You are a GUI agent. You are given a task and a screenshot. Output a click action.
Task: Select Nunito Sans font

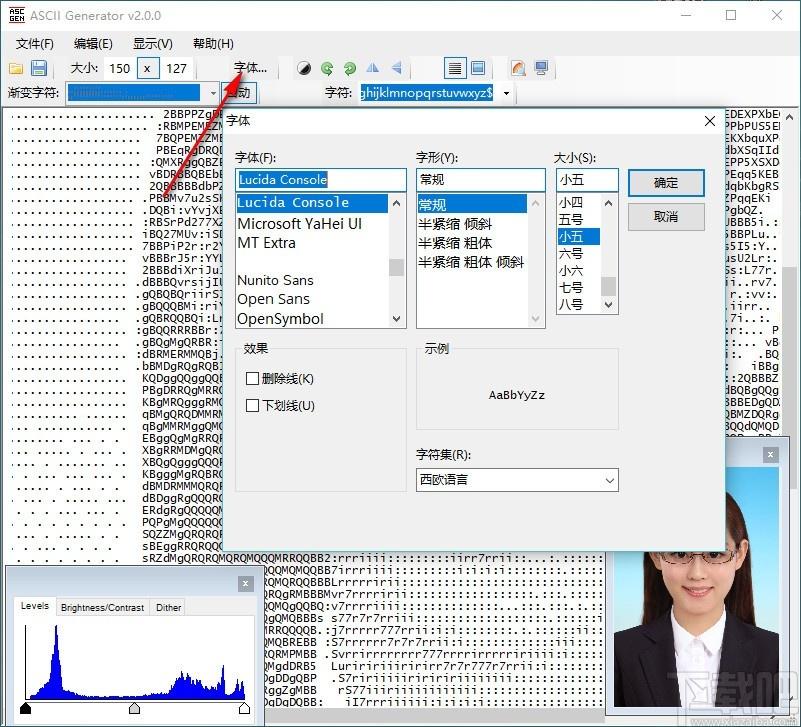tap(275, 280)
